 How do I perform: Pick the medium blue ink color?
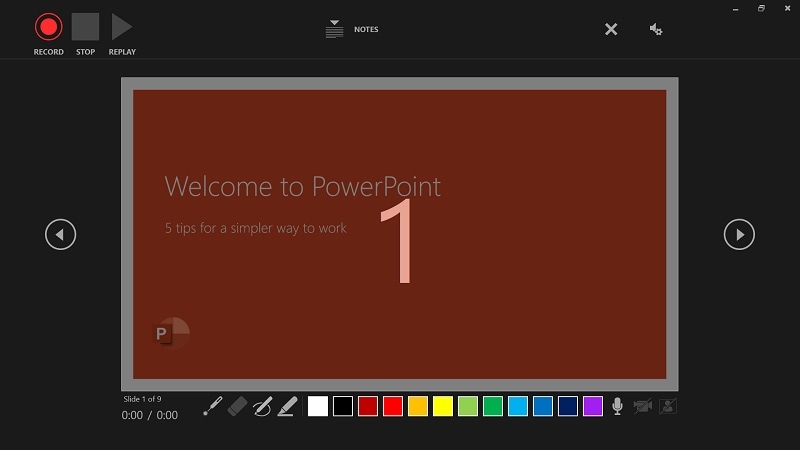(543, 406)
